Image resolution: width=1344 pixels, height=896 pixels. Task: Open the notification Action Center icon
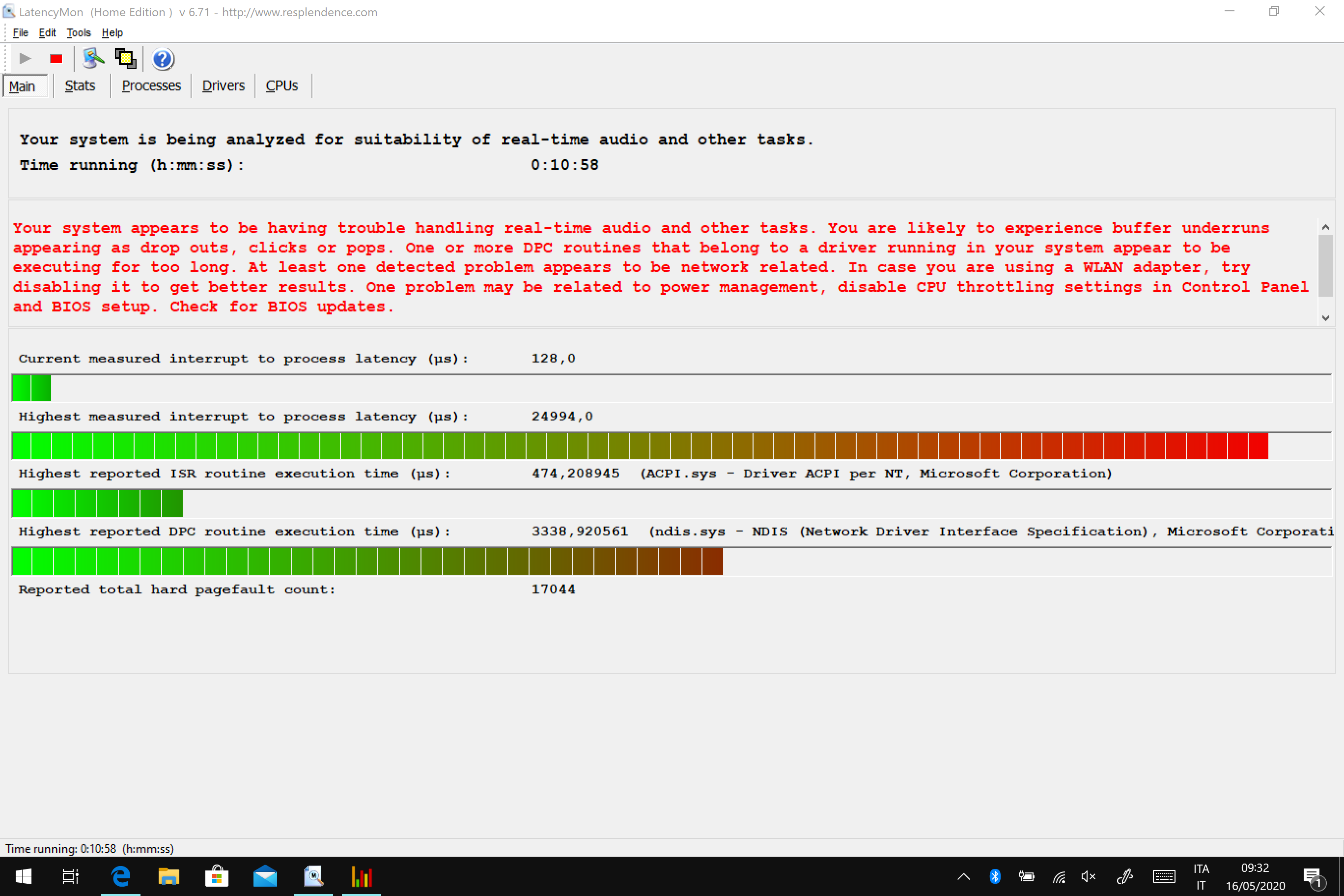pyautogui.click(x=1312, y=876)
